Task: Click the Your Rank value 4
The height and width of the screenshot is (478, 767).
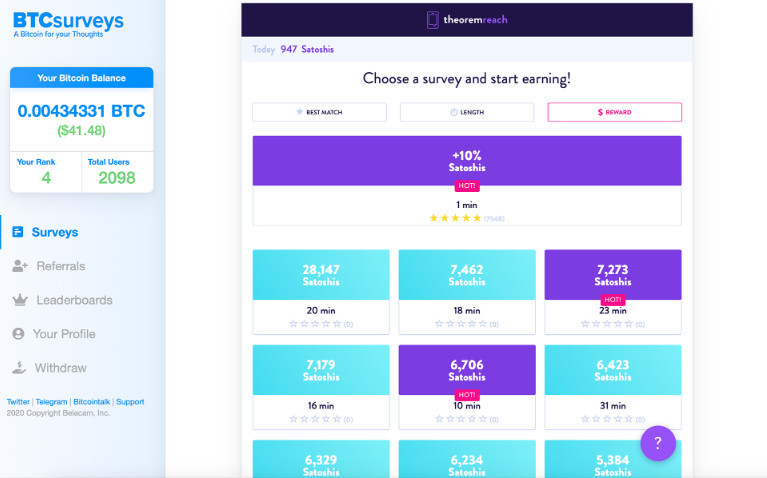Action: click(46, 178)
